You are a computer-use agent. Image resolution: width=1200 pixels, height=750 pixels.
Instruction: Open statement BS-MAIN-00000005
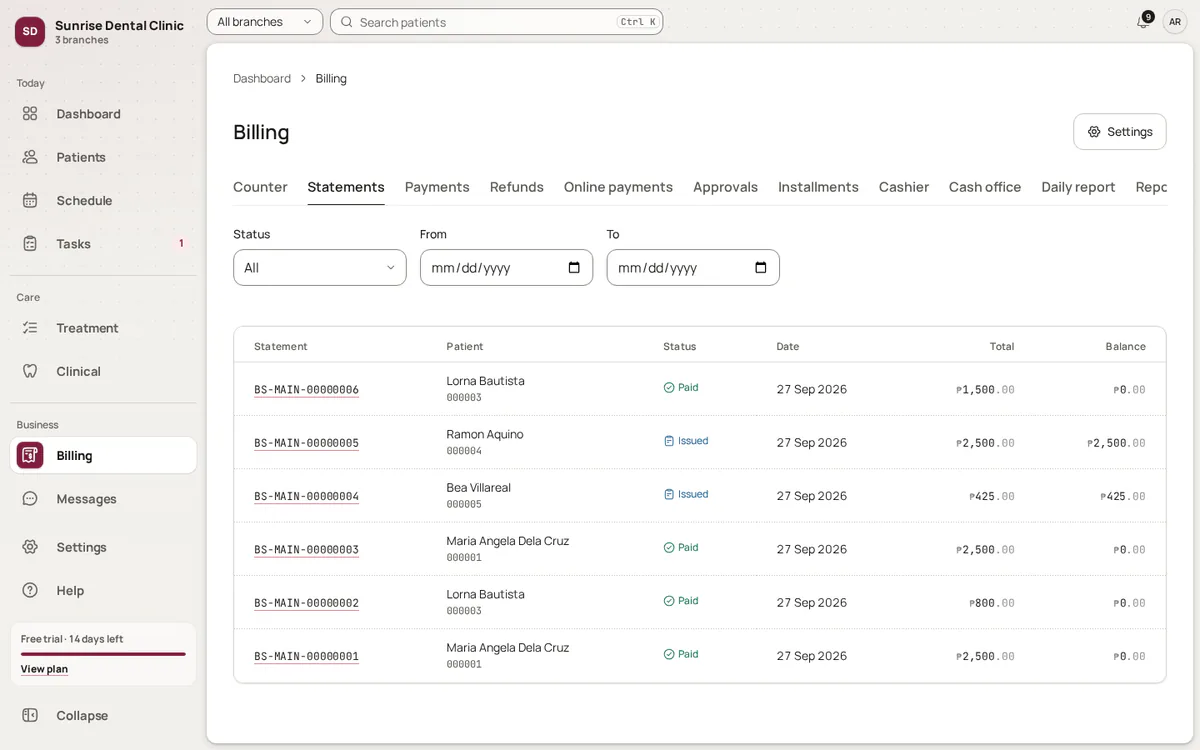coord(306,443)
